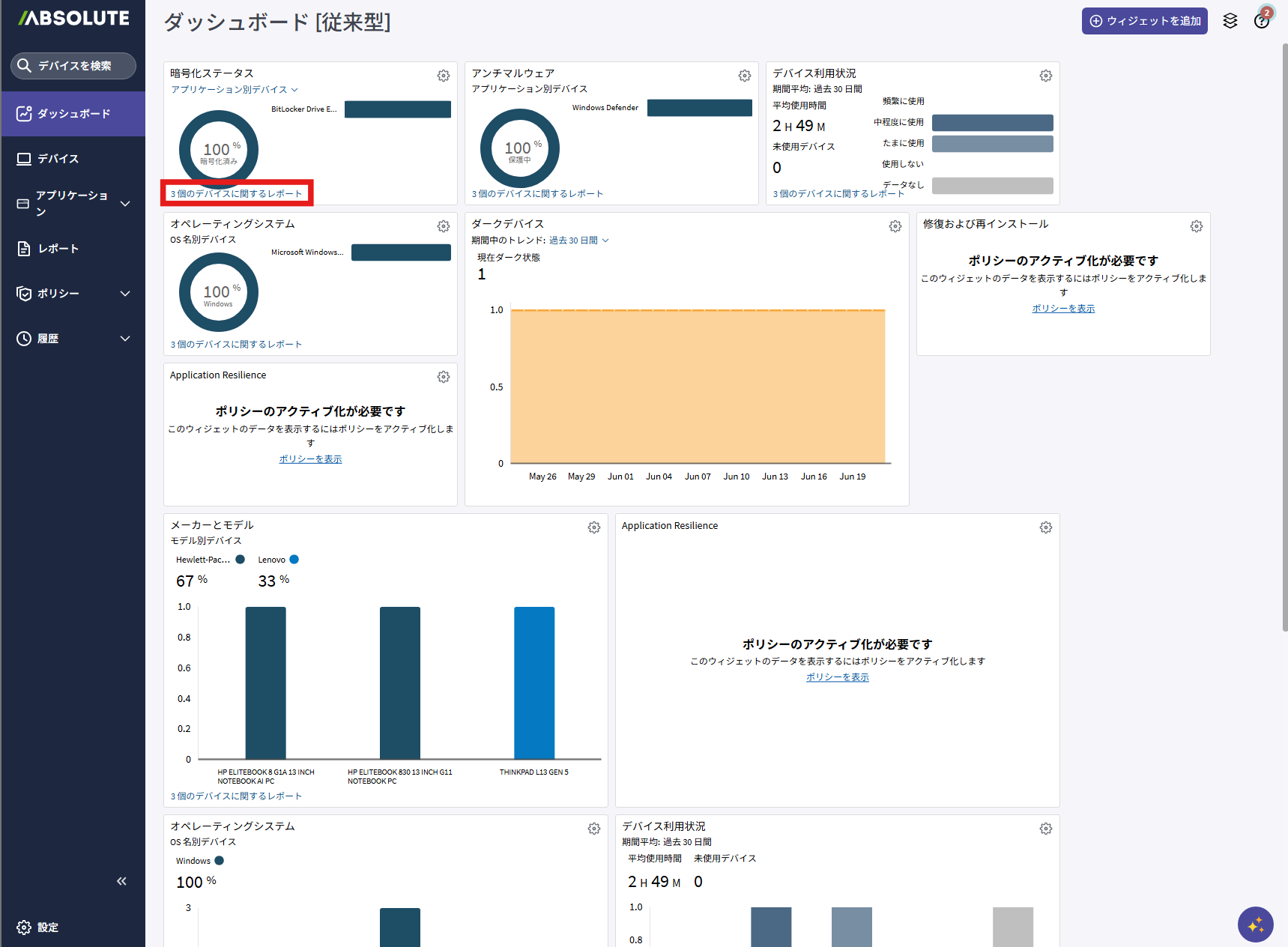1288x947 pixels.
Task: Open 過去 30 日間 trend period dropdown
Action: click(579, 240)
